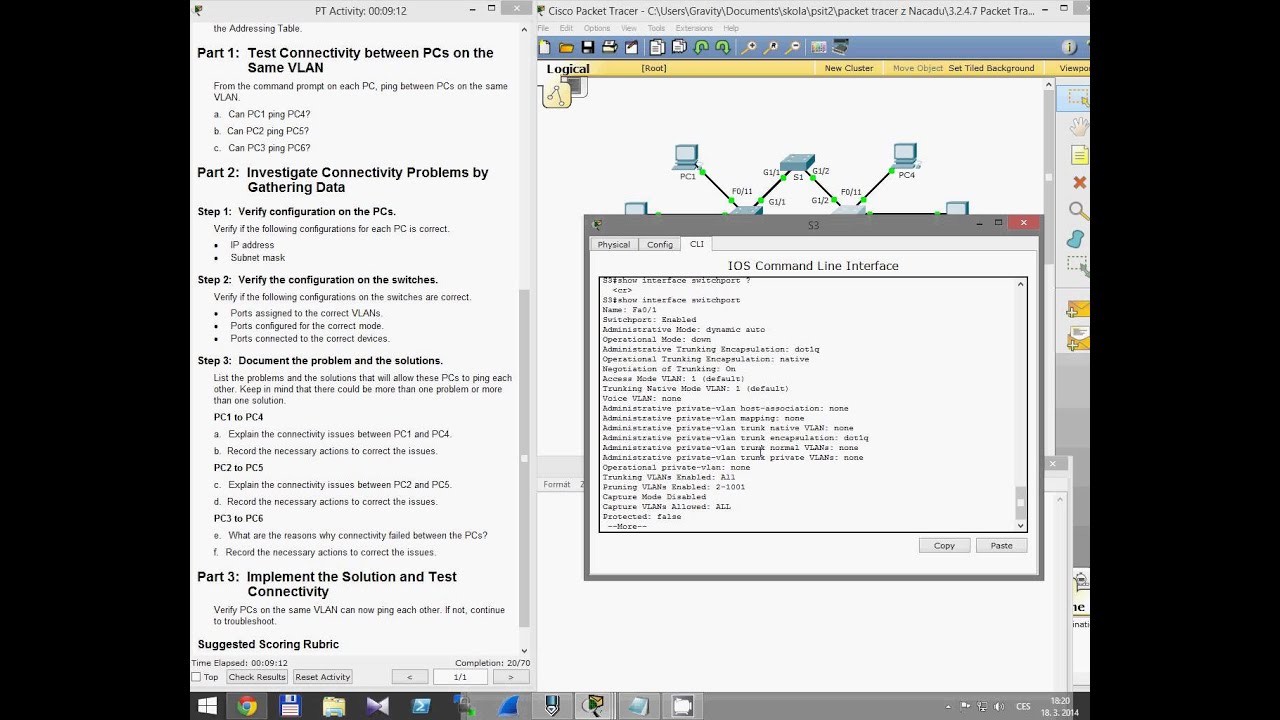Zoom in on the workspace
This screenshot has width=1280, height=720.
coord(748,47)
